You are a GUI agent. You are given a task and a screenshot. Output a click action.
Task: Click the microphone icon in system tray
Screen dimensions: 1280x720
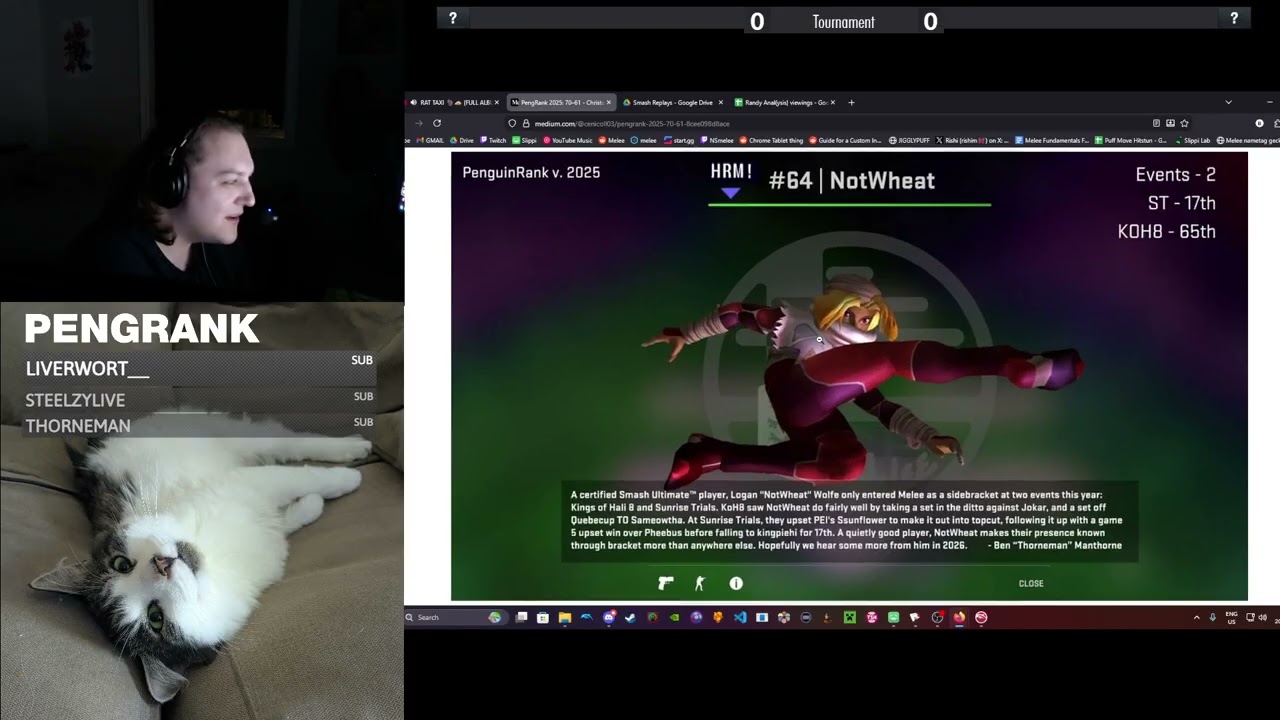point(1213,617)
